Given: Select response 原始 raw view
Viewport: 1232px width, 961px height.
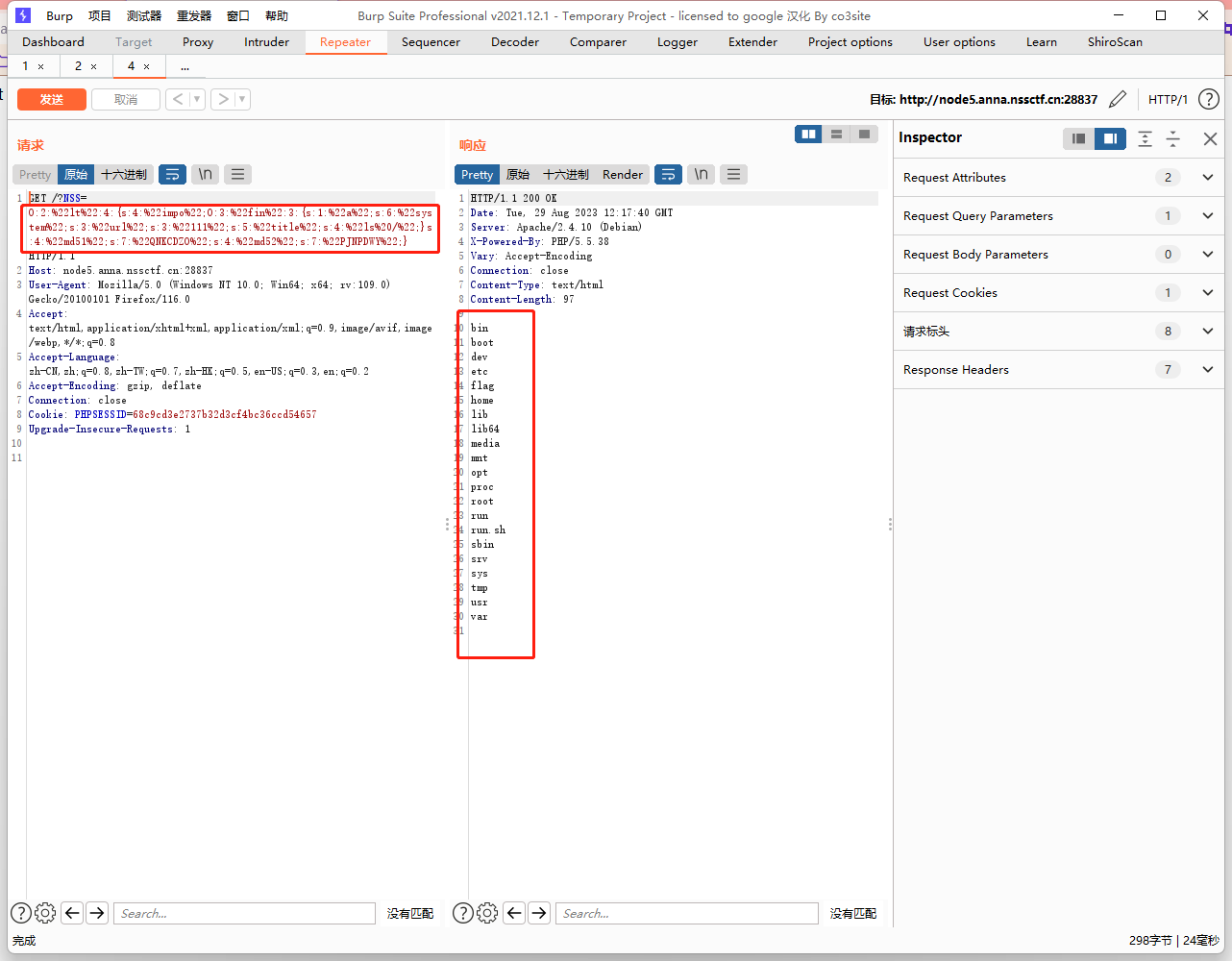Looking at the screenshot, I should (x=518, y=174).
